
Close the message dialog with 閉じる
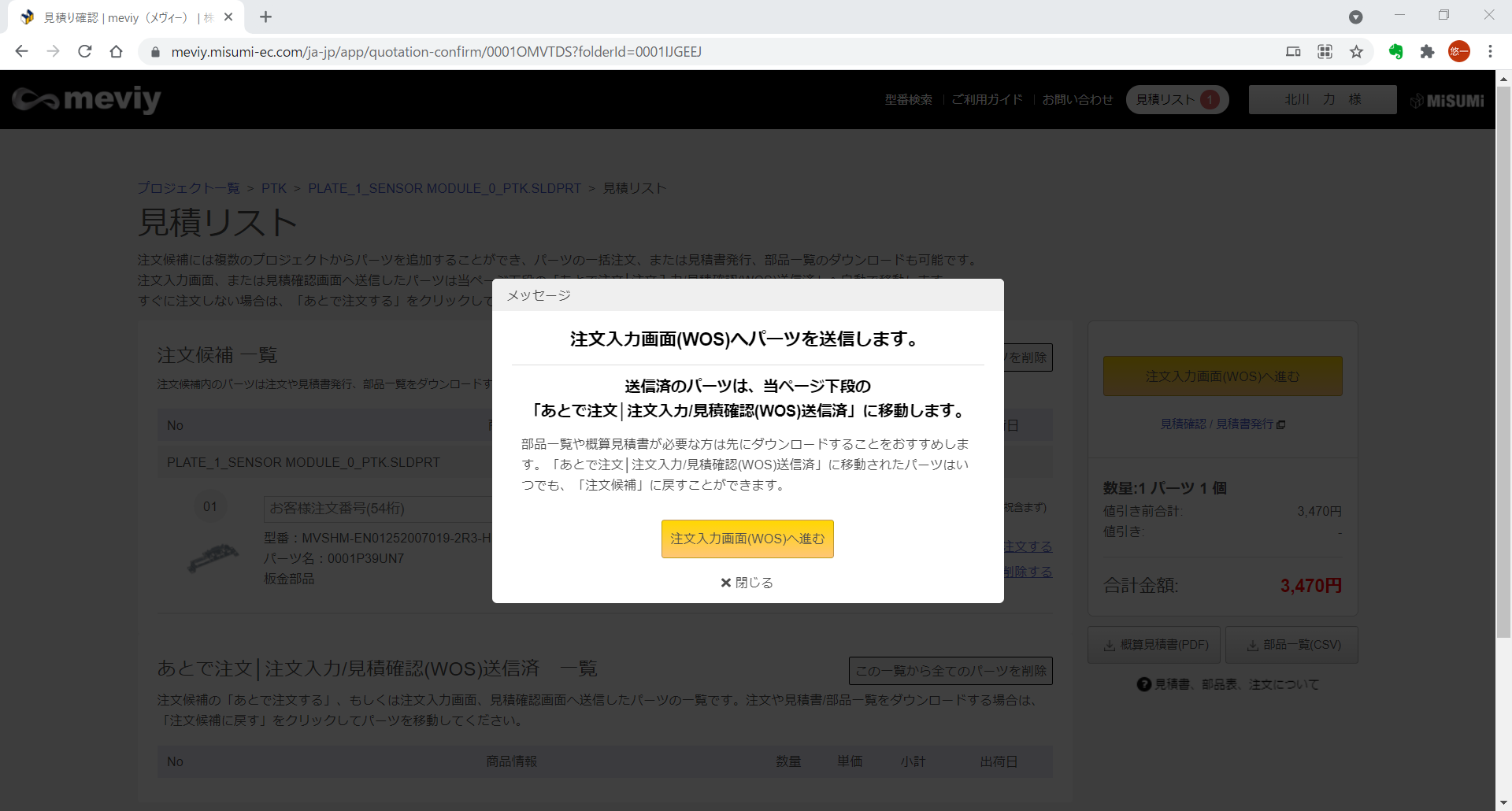[x=747, y=583]
